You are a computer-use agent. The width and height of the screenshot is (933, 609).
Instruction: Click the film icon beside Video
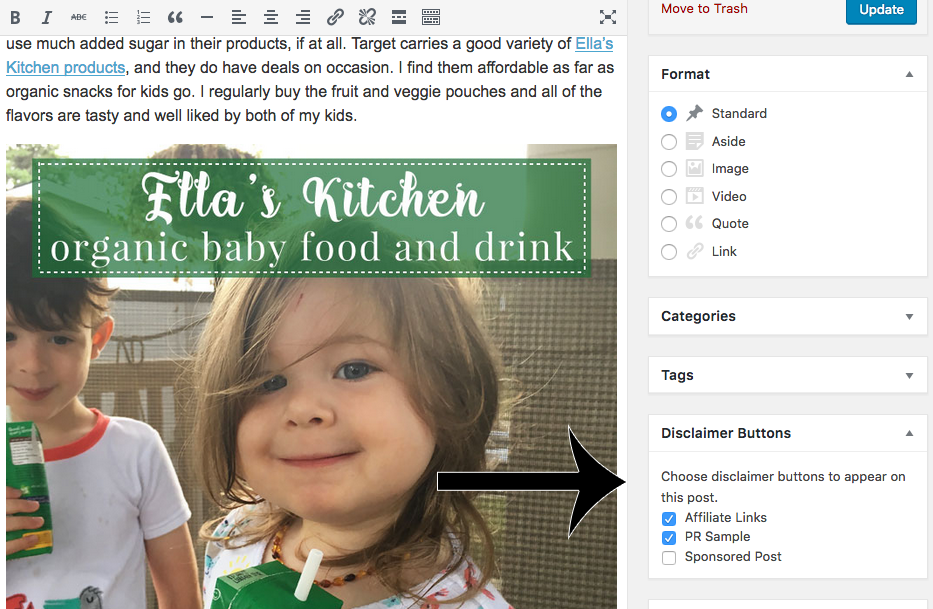(694, 196)
